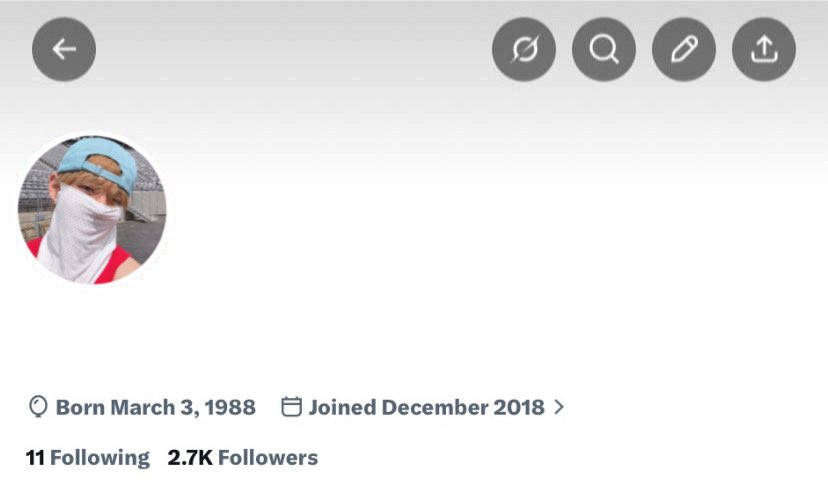Tap the magnifying glass search icon
The height and width of the screenshot is (494, 828).
604,49
